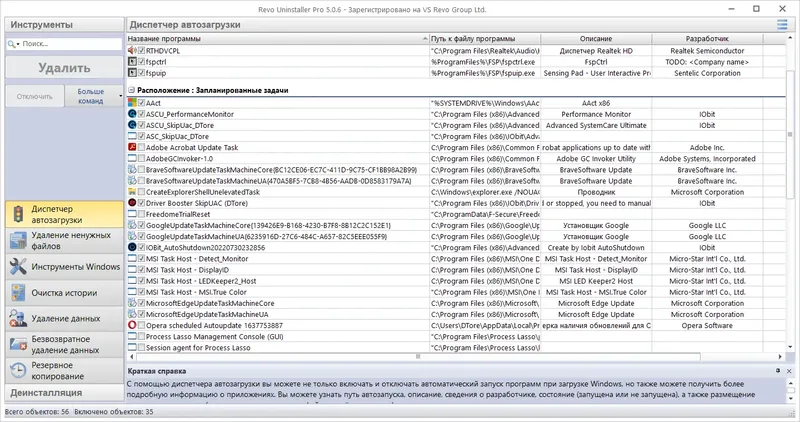This screenshot has height=422, width=800.
Task: Sort by Название программы column header
Action: 278,39
